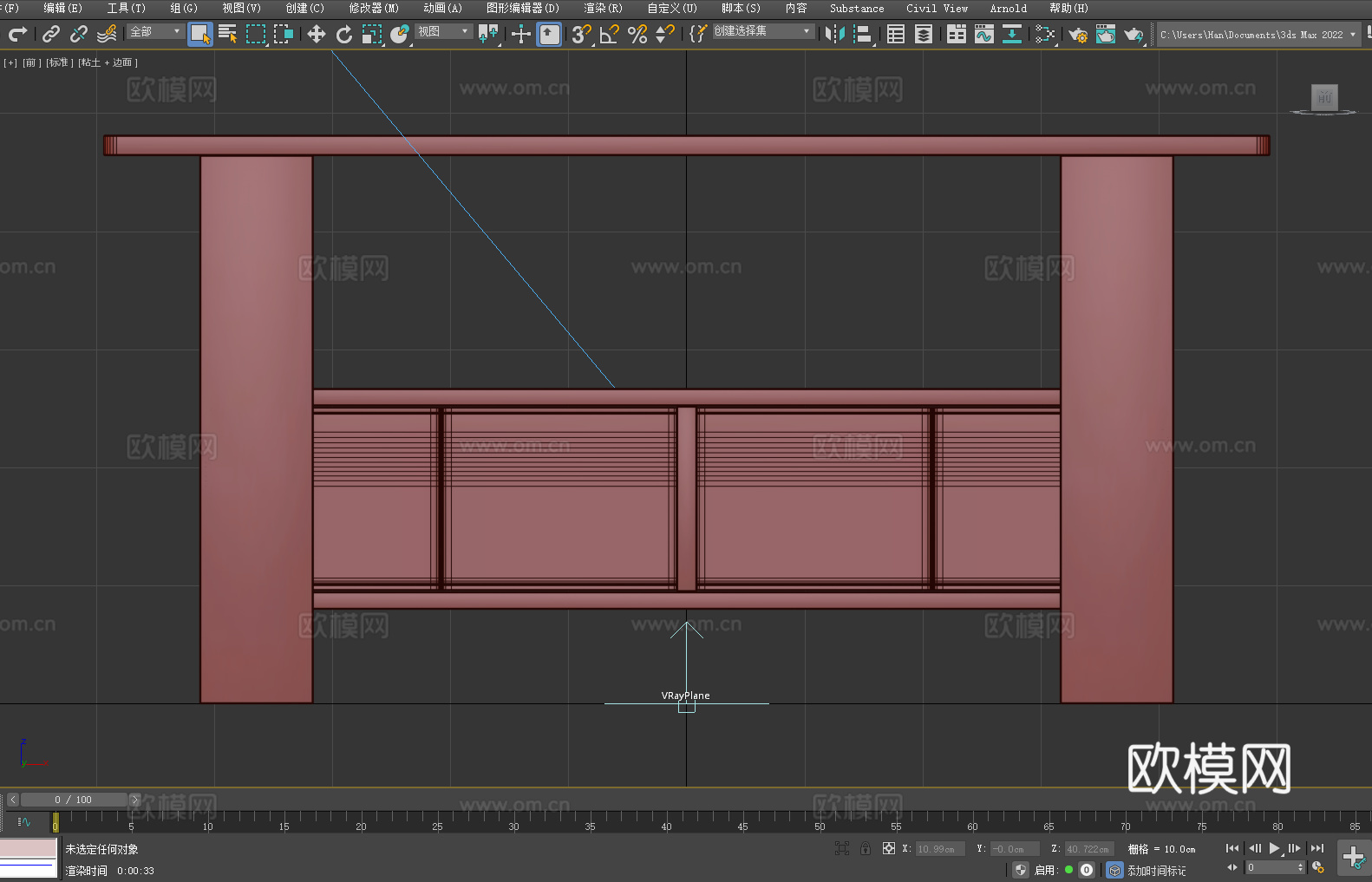Toggle the Layer Explorer
Image resolution: width=1372 pixels, height=882 pixels.
pyautogui.click(x=924, y=34)
